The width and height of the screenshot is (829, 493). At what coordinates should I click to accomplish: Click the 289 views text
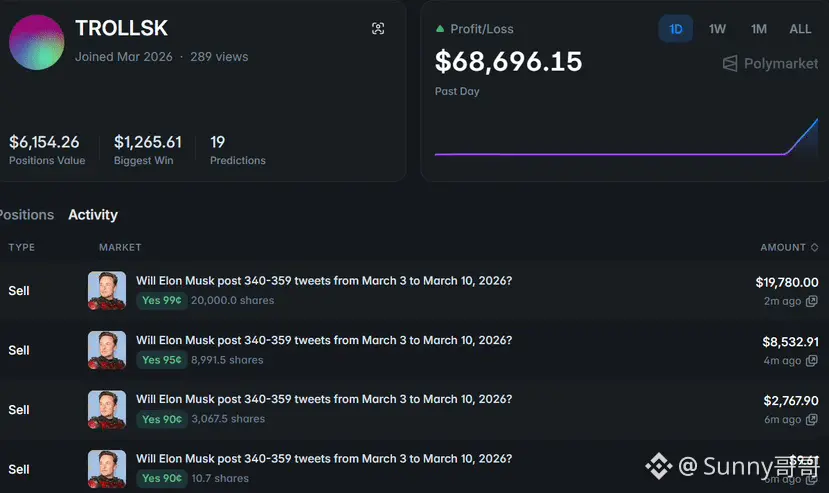(219, 57)
